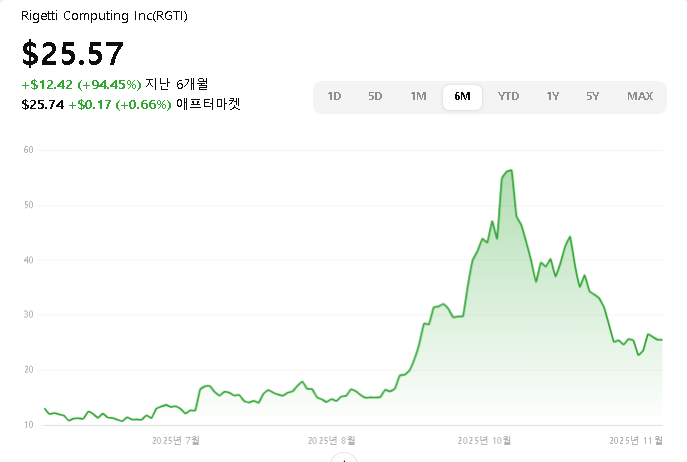Click the 20 y-axis label
687x462 pixels.
pyautogui.click(x=28, y=370)
